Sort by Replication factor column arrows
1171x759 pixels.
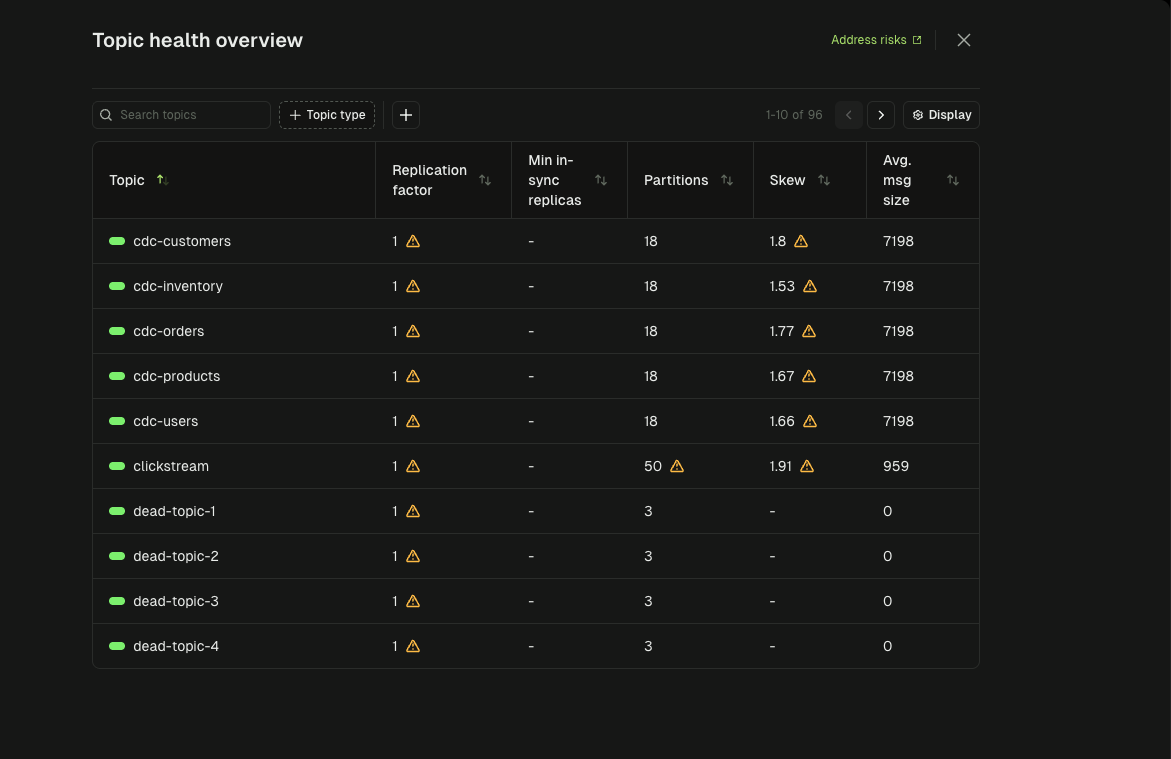click(485, 180)
